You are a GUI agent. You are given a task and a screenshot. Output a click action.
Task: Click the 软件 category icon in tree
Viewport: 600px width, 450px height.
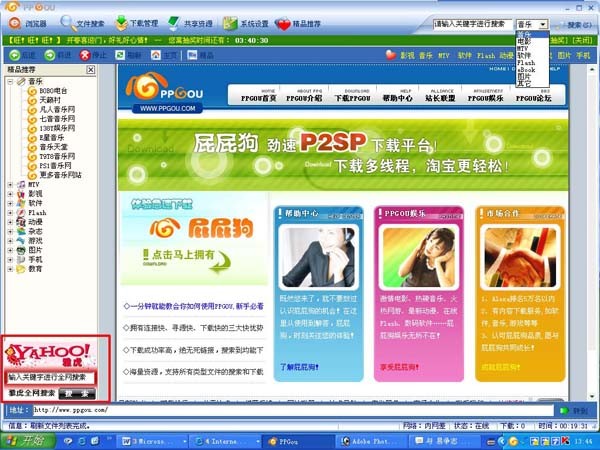point(21,203)
